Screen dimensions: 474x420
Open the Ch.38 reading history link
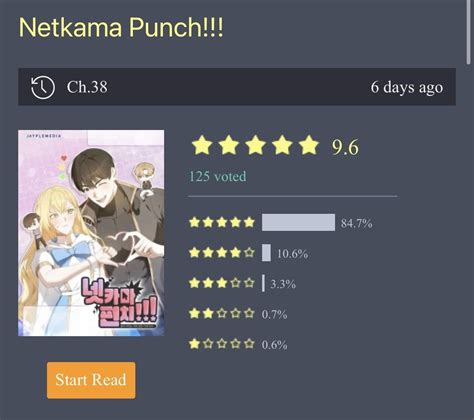coord(87,87)
